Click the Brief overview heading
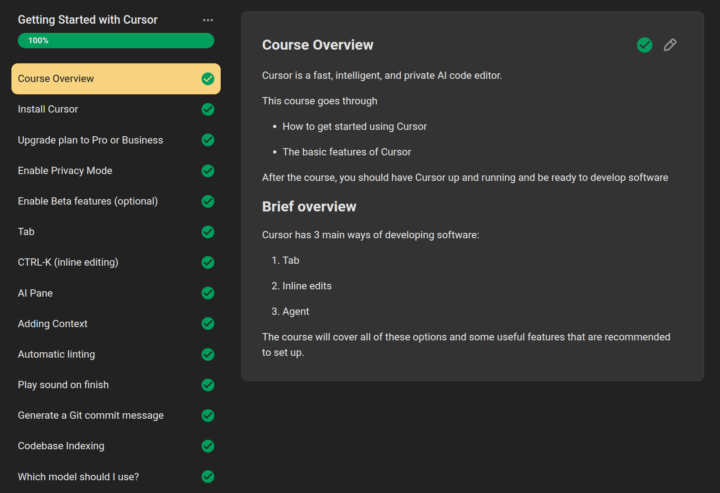The height and width of the screenshot is (493, 720). click(309, 207)
